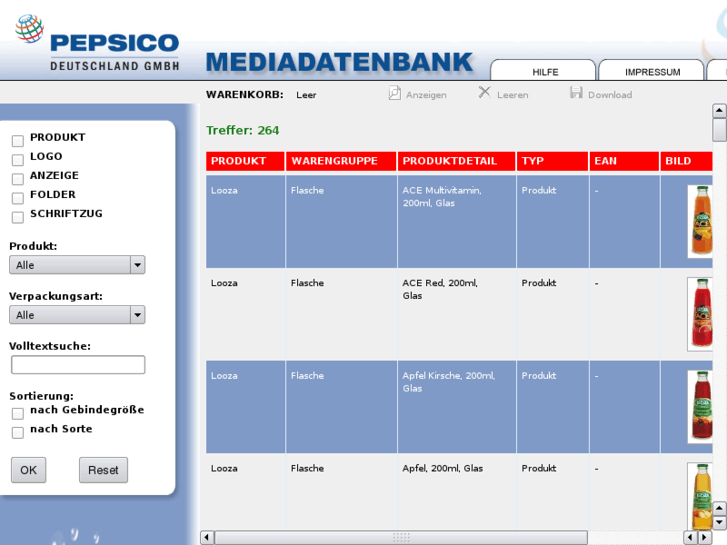Click the Leeren X icon
Image resolution: width=727 pixels, height=545 pixels.
[485, 92]
